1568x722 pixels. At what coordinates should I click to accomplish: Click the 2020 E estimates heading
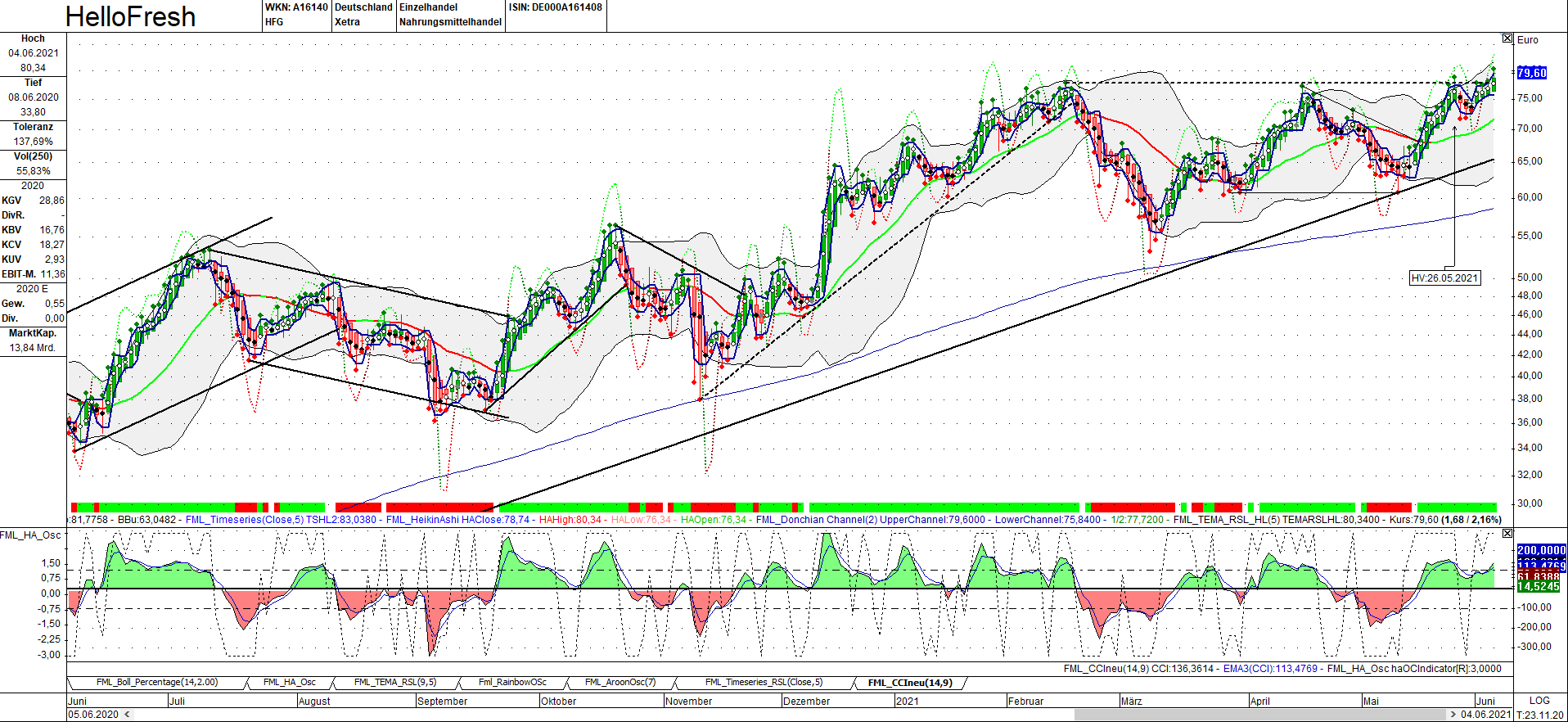(33, 289)
